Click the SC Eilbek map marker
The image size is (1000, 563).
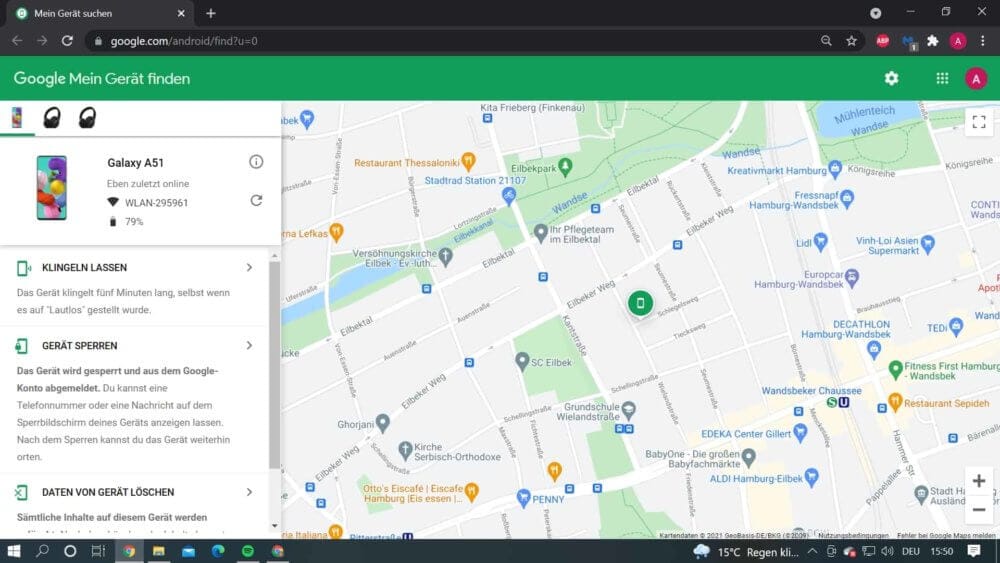(x=522, y=361)
